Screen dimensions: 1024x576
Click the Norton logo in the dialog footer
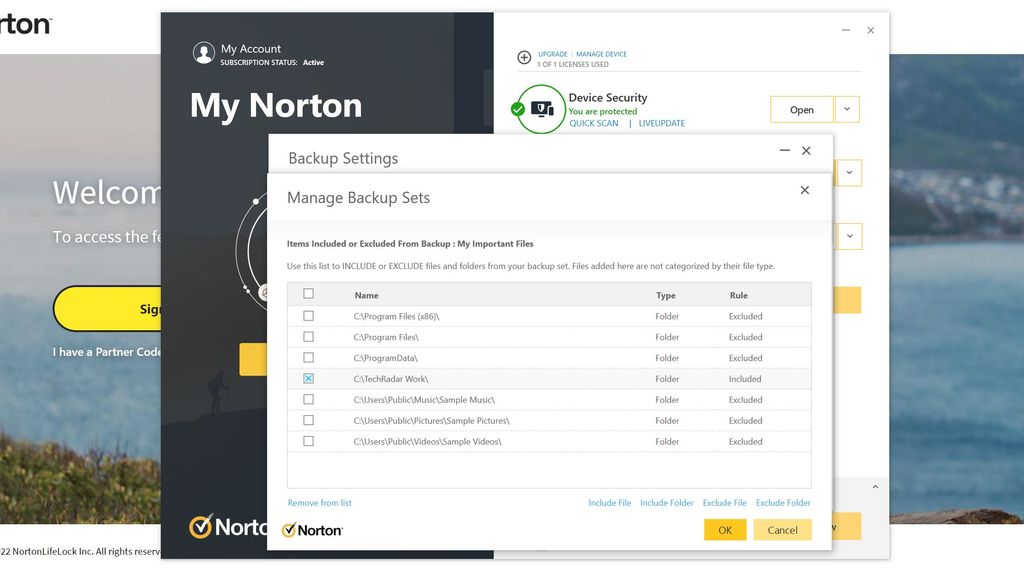[312, 529]
